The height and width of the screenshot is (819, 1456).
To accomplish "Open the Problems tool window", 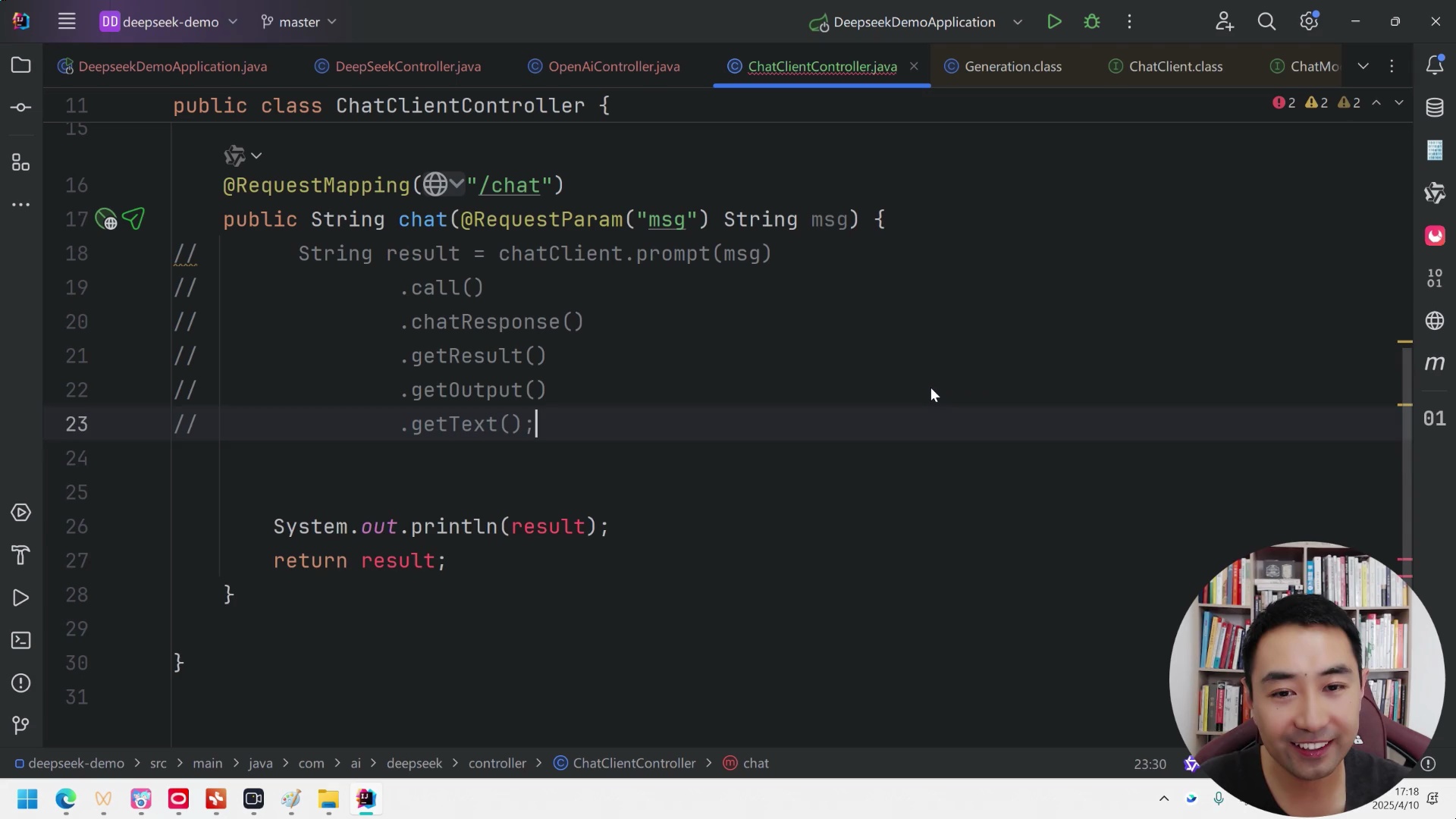I will click(21, 683).
